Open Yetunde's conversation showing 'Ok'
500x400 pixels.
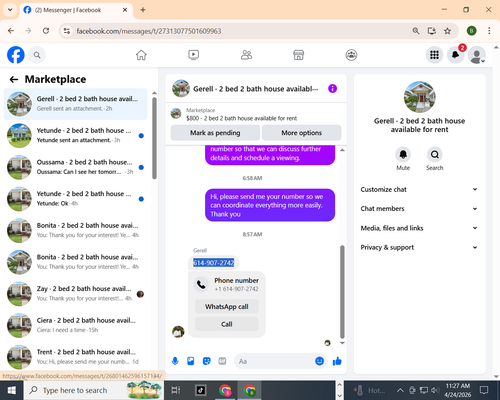click(x=75, y=199)
